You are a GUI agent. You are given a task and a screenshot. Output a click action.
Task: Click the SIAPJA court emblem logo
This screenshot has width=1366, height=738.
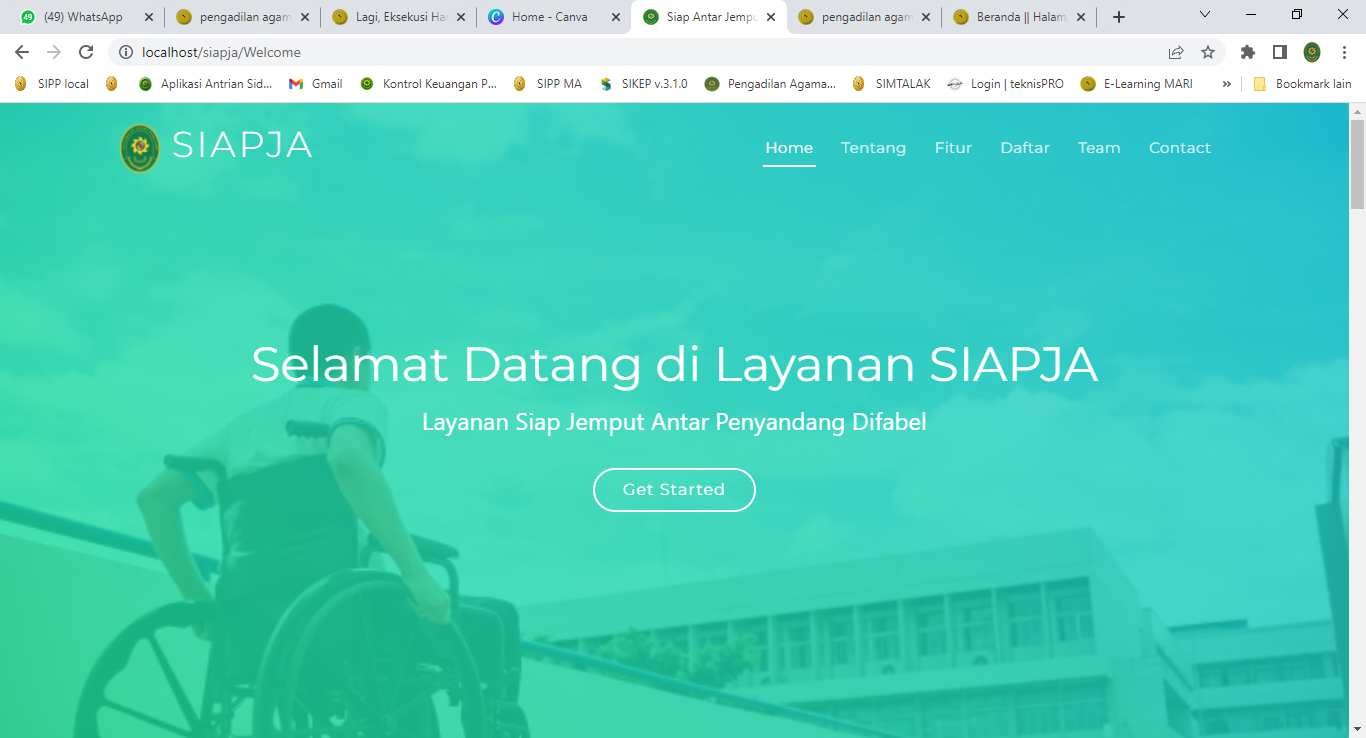[139, 148]
